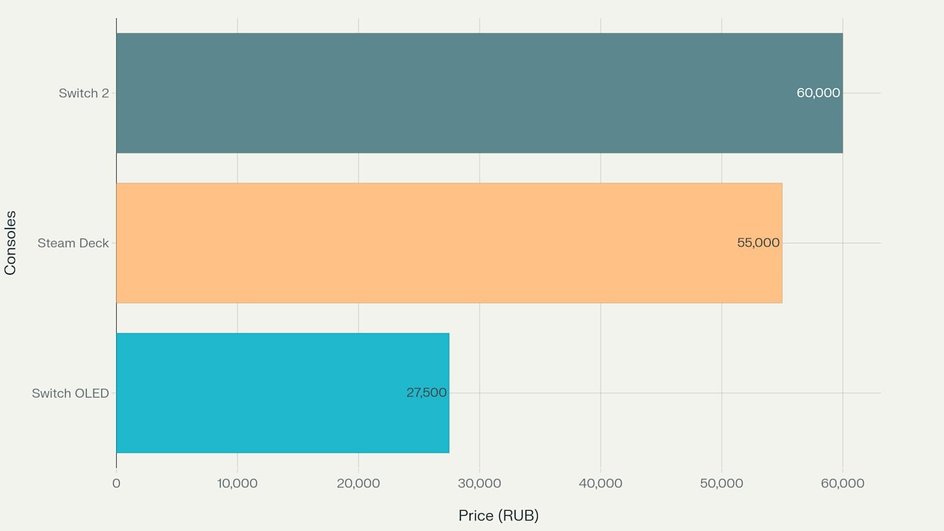Image resolution: width=944 pixels, height=531 pixels.
Task: Click empty plot area right of Switch OLED bar
Action: coord(662,421)
